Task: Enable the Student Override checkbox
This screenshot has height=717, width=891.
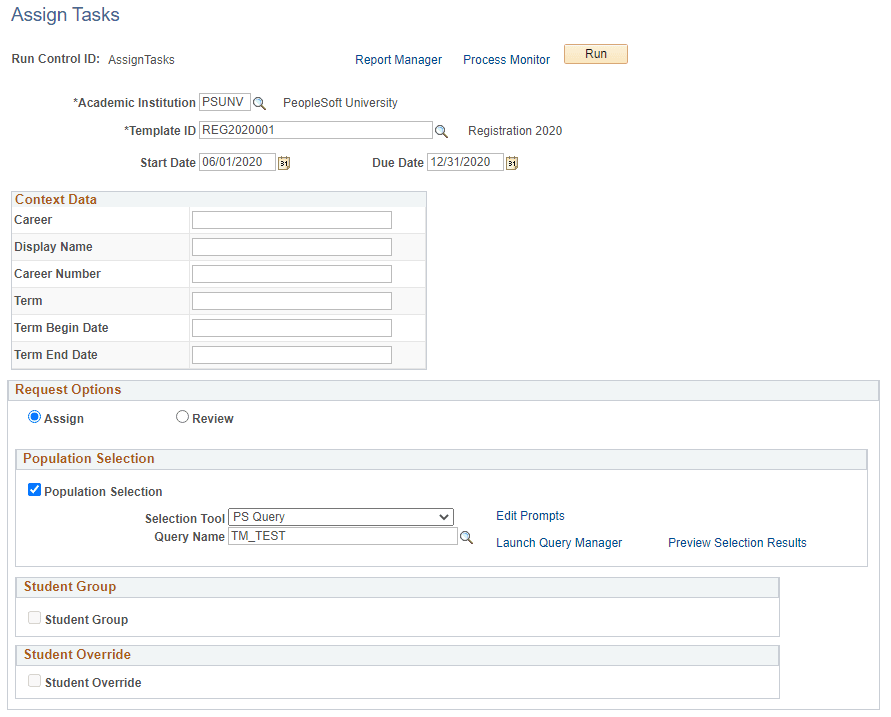Action: 34,680
